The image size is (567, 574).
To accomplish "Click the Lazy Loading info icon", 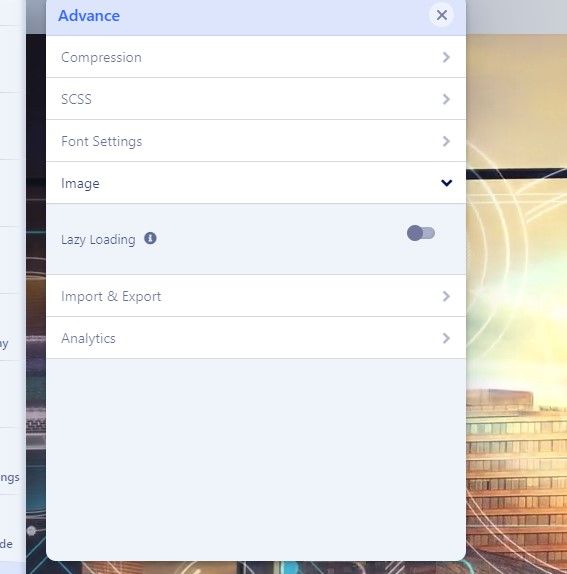I will pos(150,238).
